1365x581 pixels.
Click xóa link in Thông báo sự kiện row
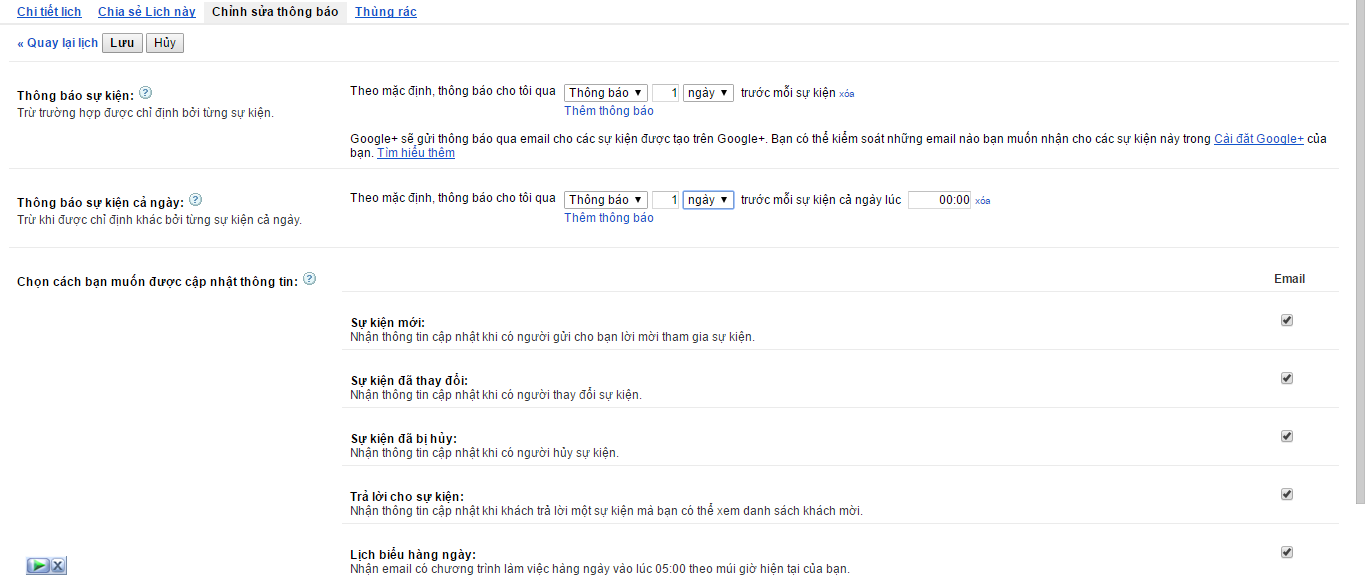847,94
